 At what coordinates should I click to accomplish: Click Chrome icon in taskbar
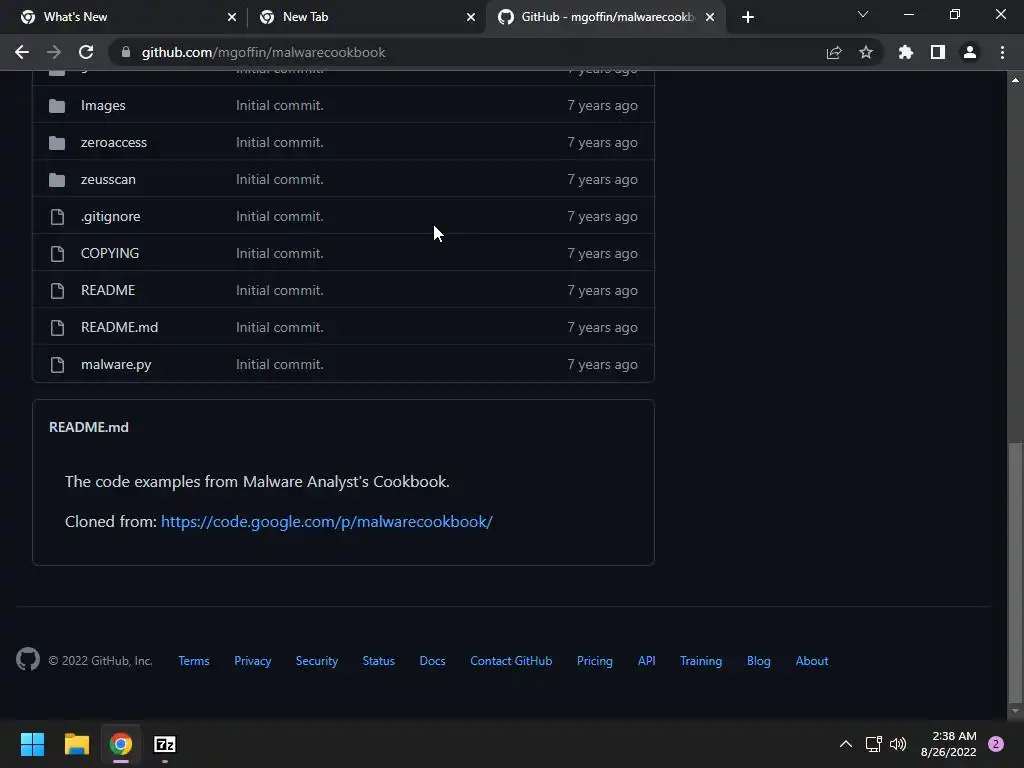[121, 744]
